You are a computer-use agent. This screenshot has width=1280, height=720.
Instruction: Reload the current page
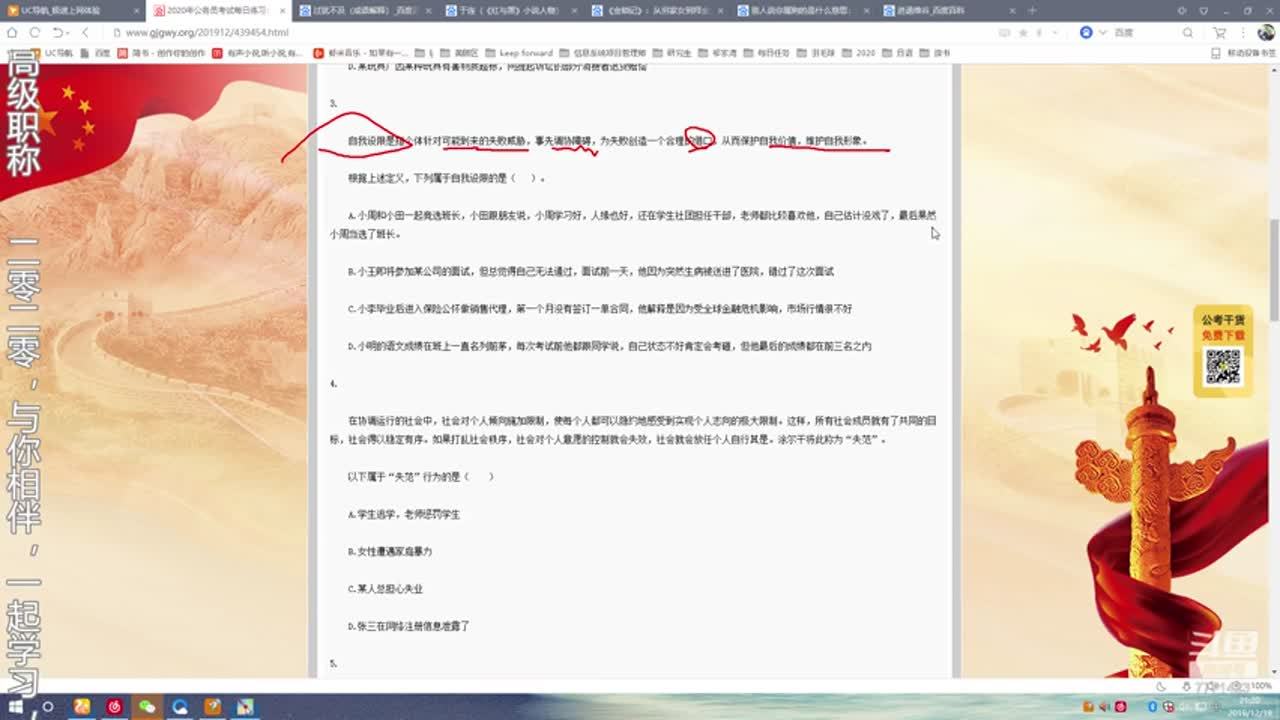click(x=35, y=32)
